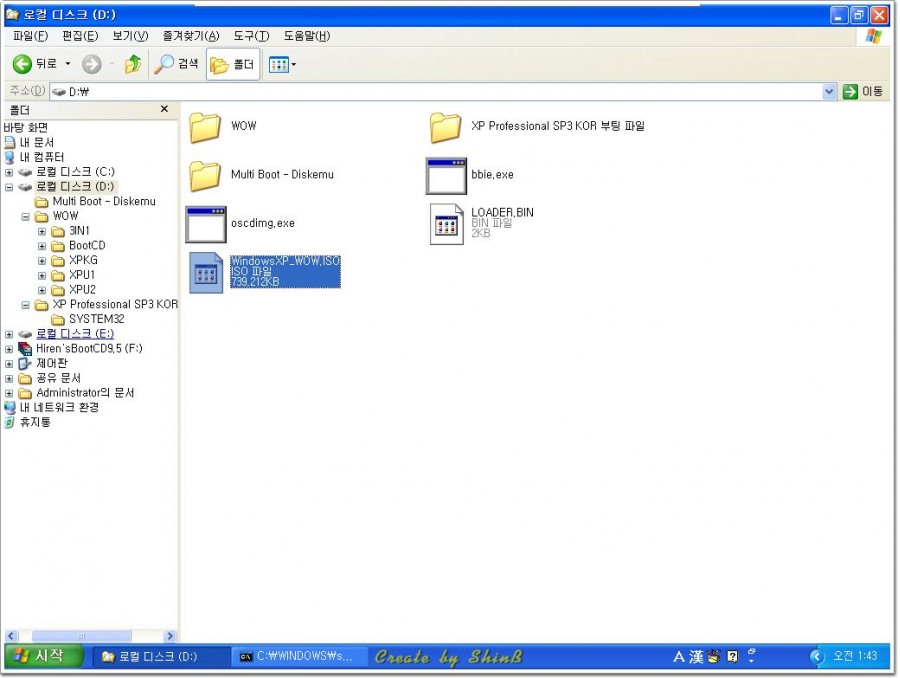Go up one folder level

[133, 64]
